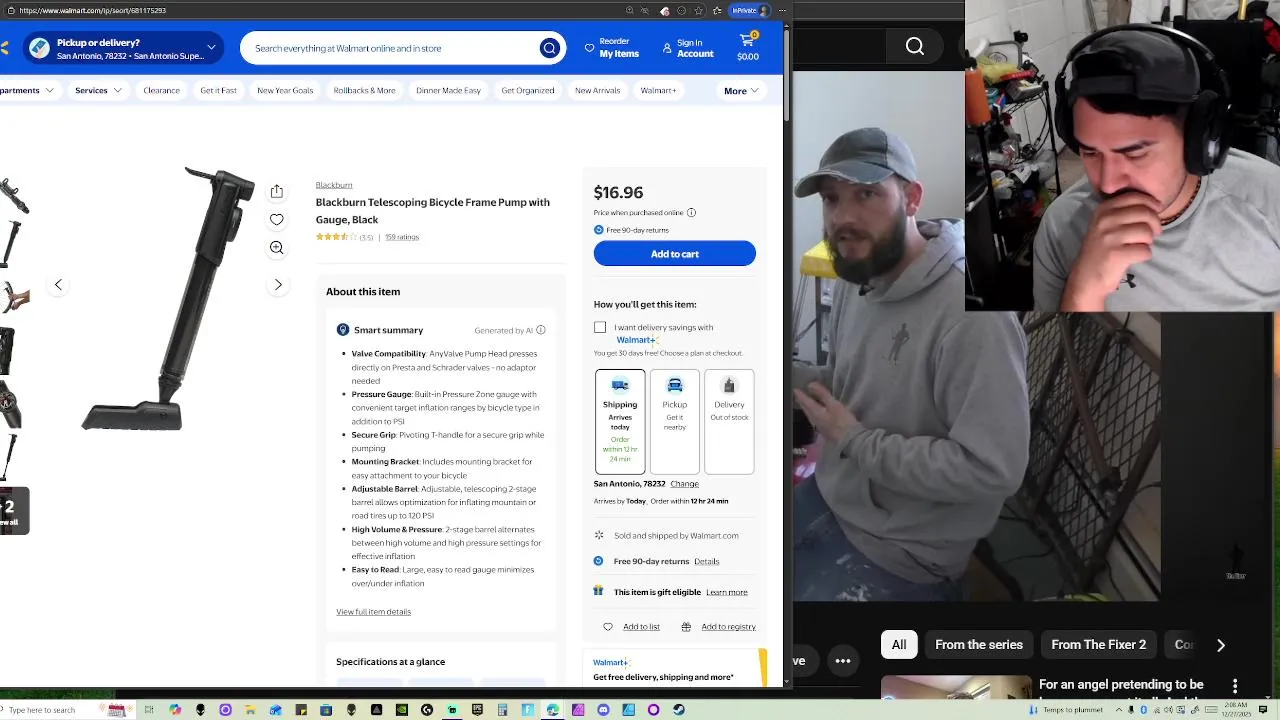Open Dinner Made Easy menu item
The width and height of the screenshot is (1280, 720).
tap(448, 90)
